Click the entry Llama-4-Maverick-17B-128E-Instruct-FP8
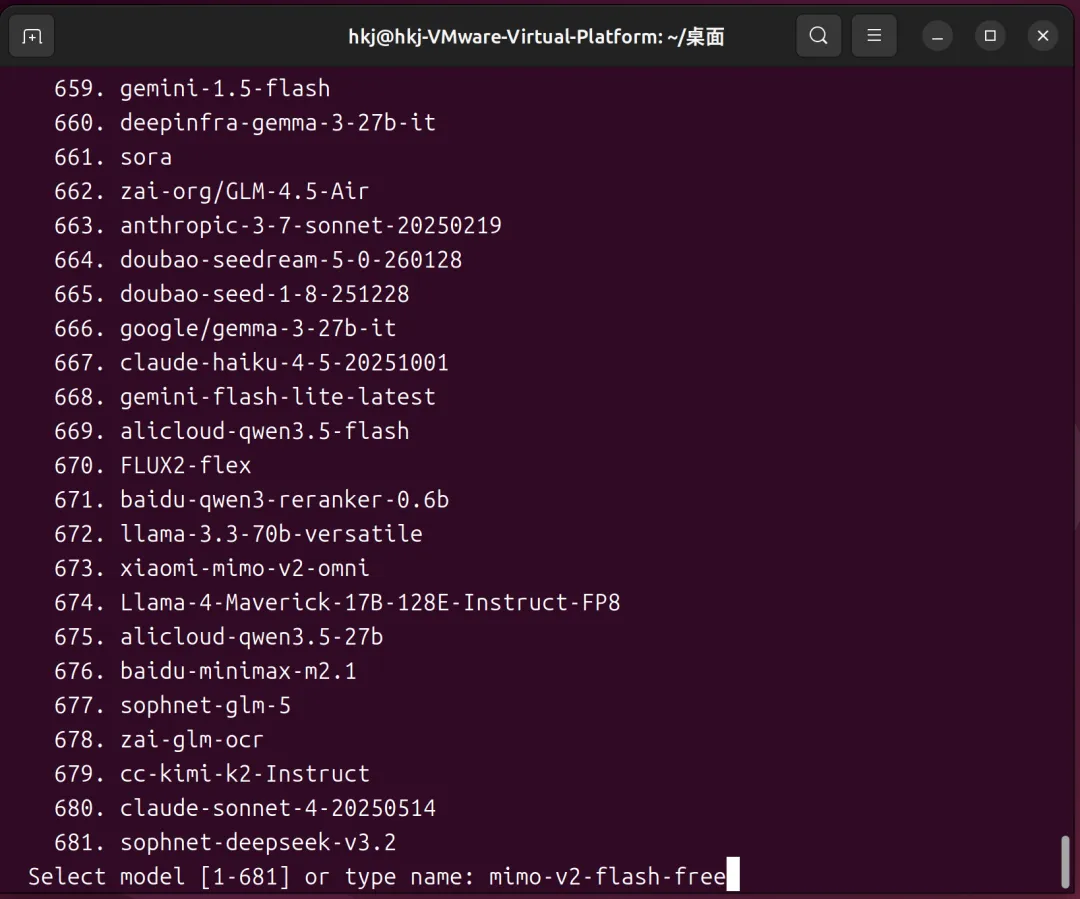Screen dimensions: 1080x899 click(x=370, y=603)
